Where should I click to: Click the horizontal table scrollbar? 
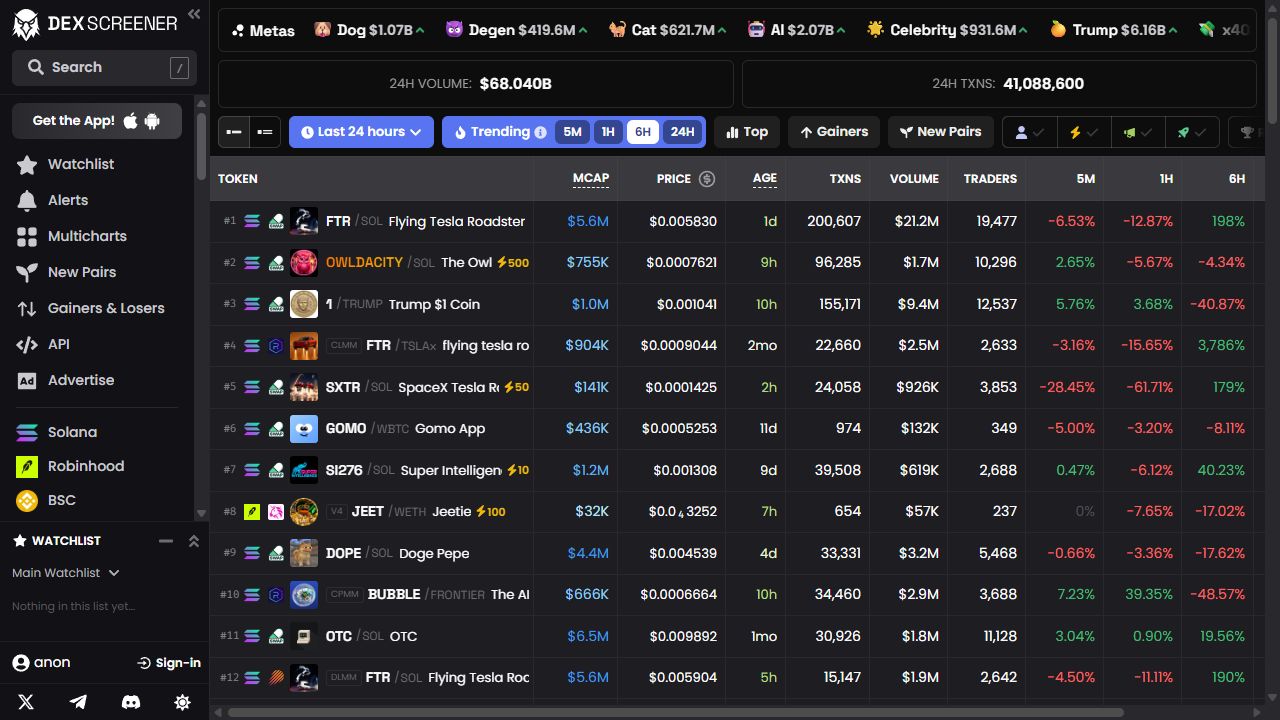click(675, 713)
